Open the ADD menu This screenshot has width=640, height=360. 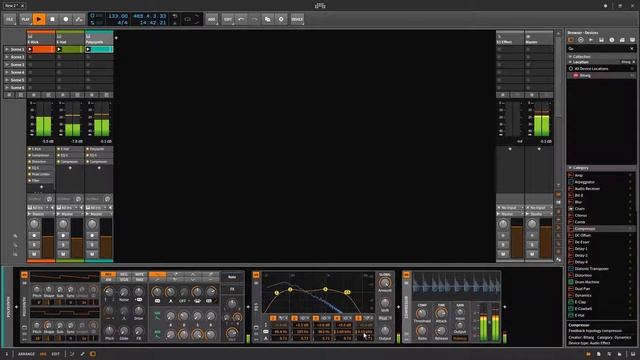211,19
